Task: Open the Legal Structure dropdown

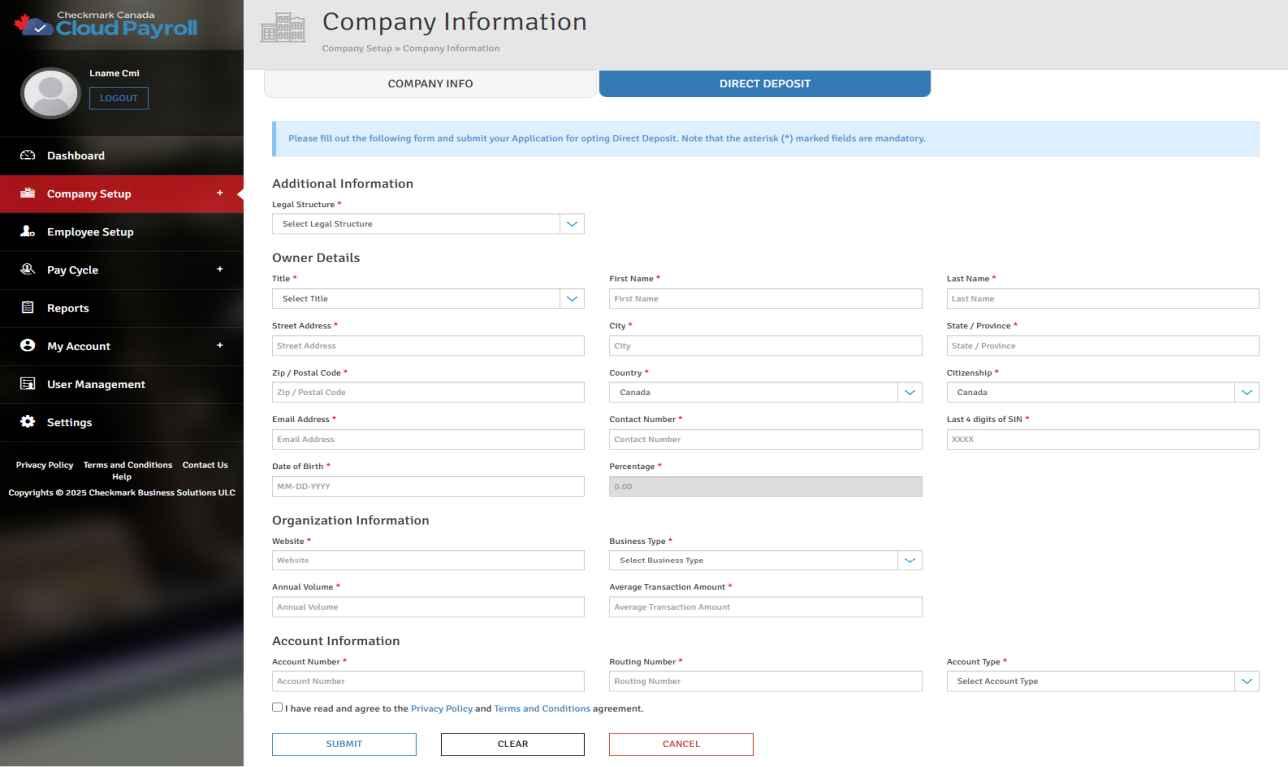Action: pos(428,224)
